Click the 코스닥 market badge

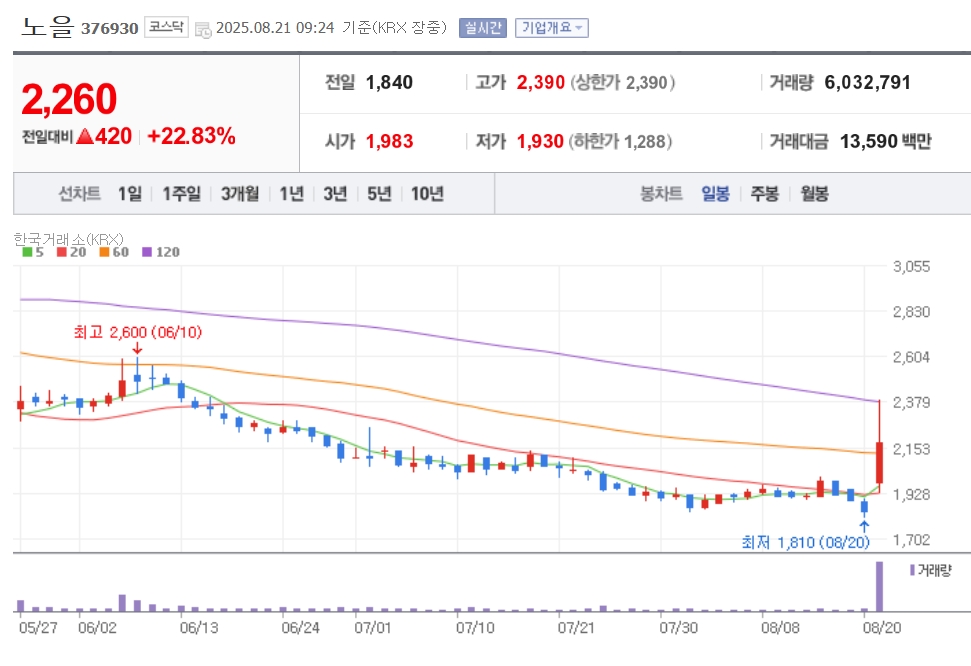click(167, 27)
